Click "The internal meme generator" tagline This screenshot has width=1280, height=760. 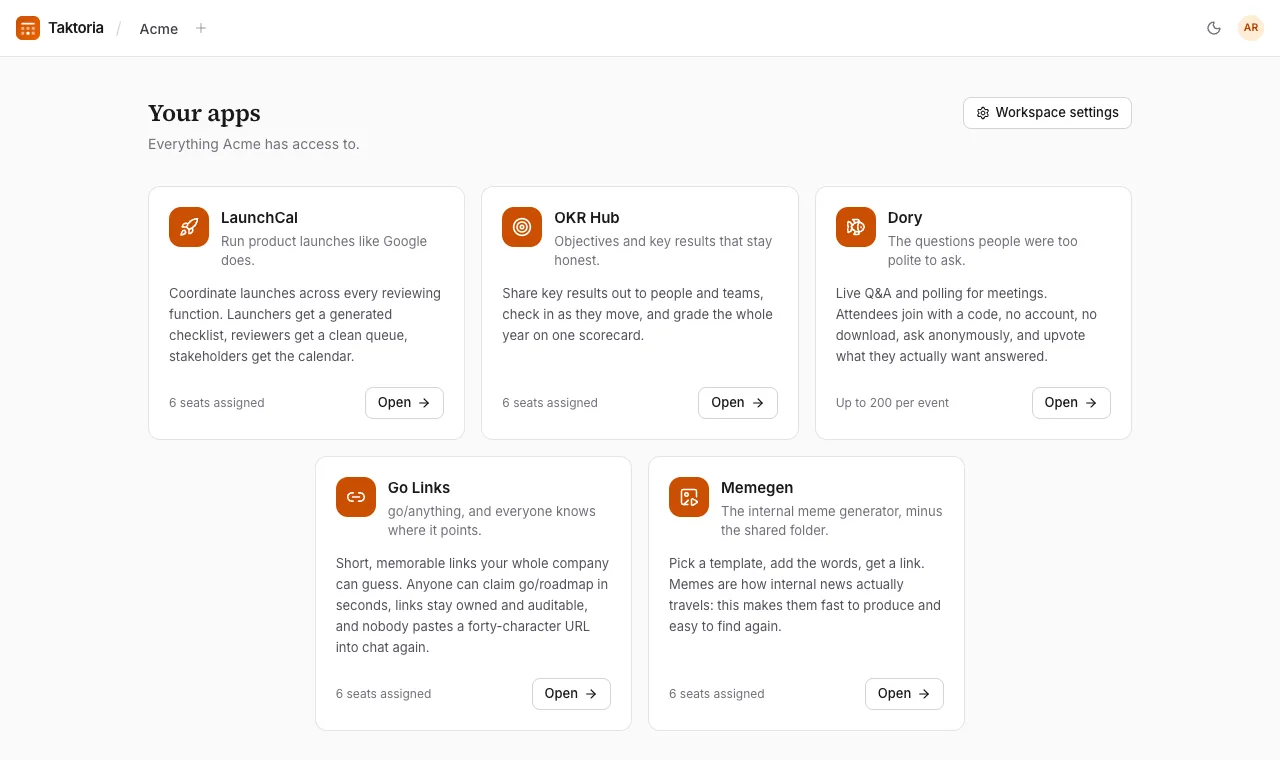click(x=832, y=521)
